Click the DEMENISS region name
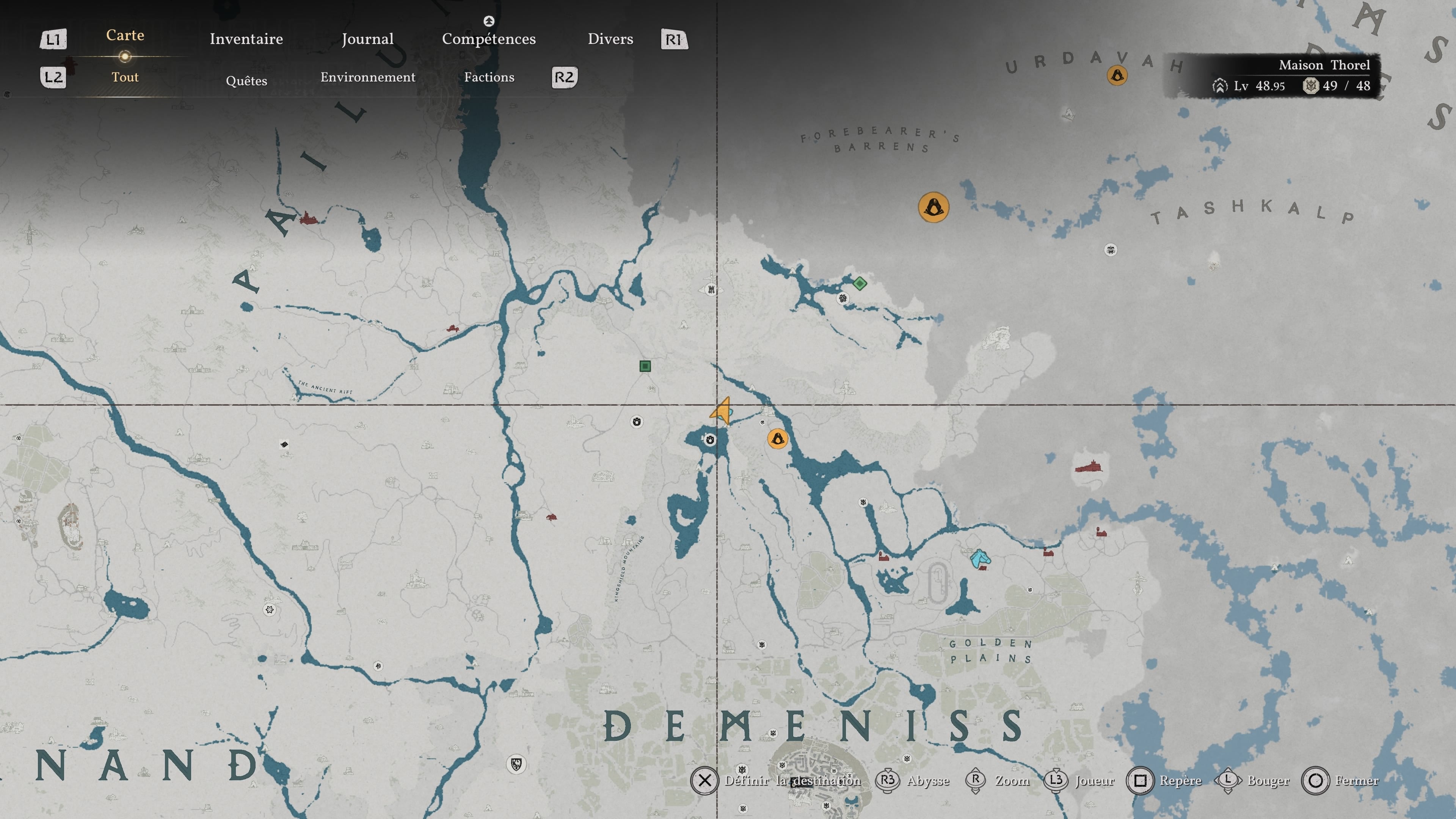The width and height of the screenshot is (1456, 819). (x=813, y=725)
